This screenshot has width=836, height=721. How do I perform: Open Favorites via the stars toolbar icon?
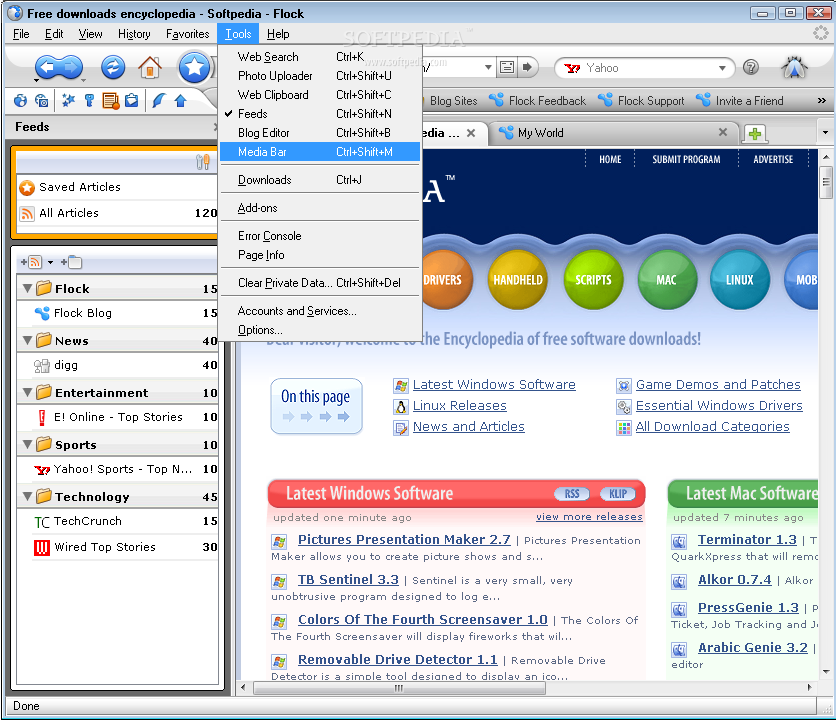click(68, 100)
